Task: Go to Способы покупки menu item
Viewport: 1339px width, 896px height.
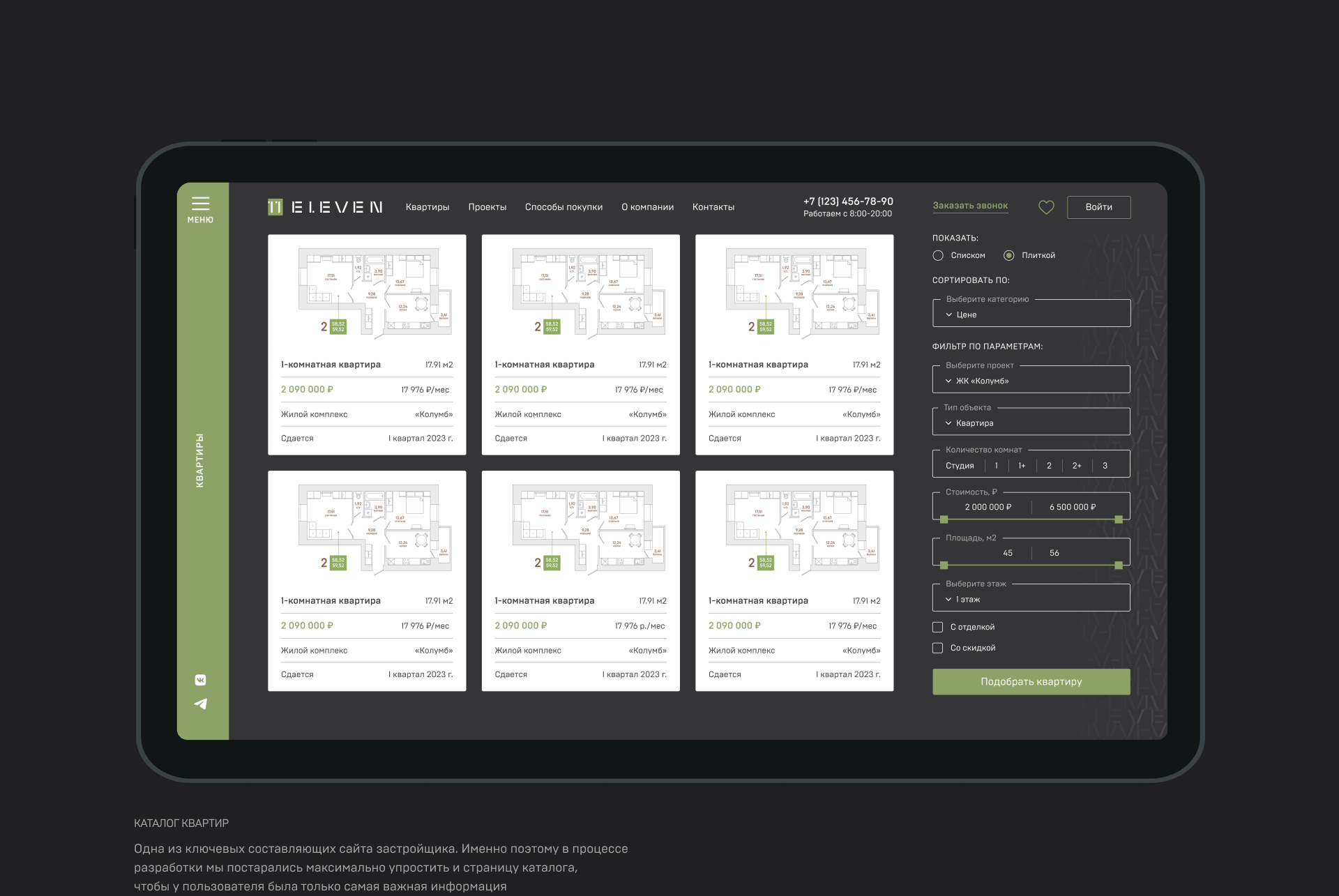Action: tap(563, 207)
